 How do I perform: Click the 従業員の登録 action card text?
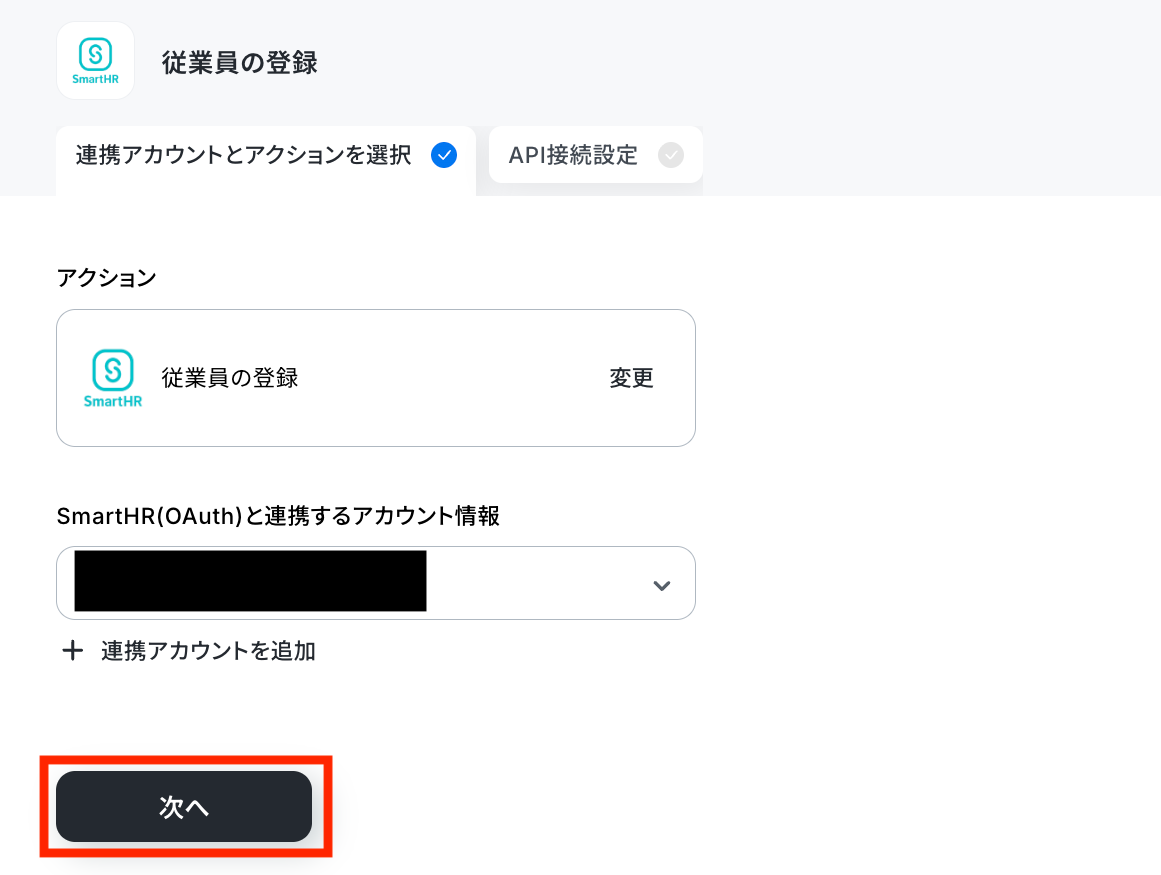pos(230,378)
